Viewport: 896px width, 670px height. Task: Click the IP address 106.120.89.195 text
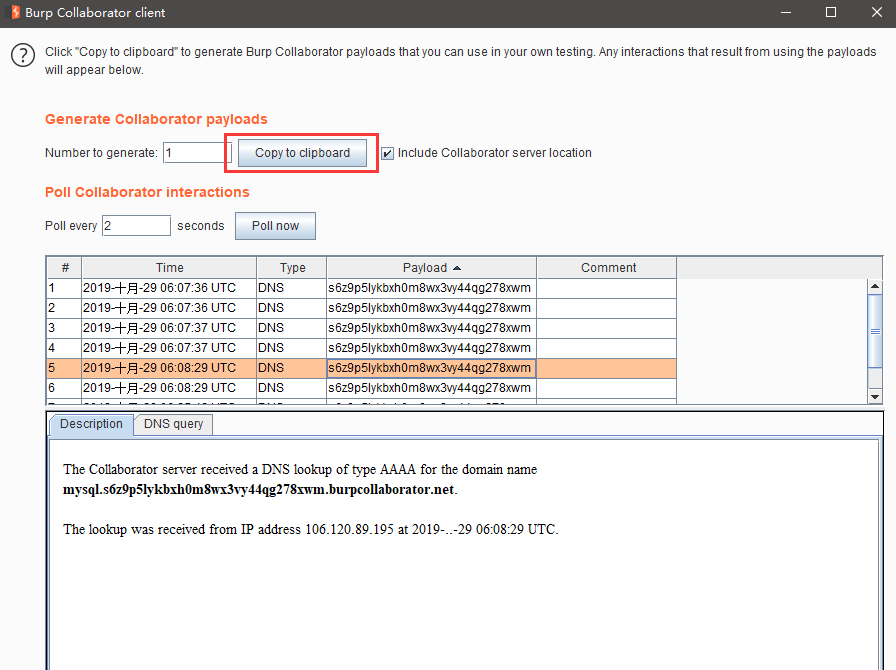pos(350,529)
